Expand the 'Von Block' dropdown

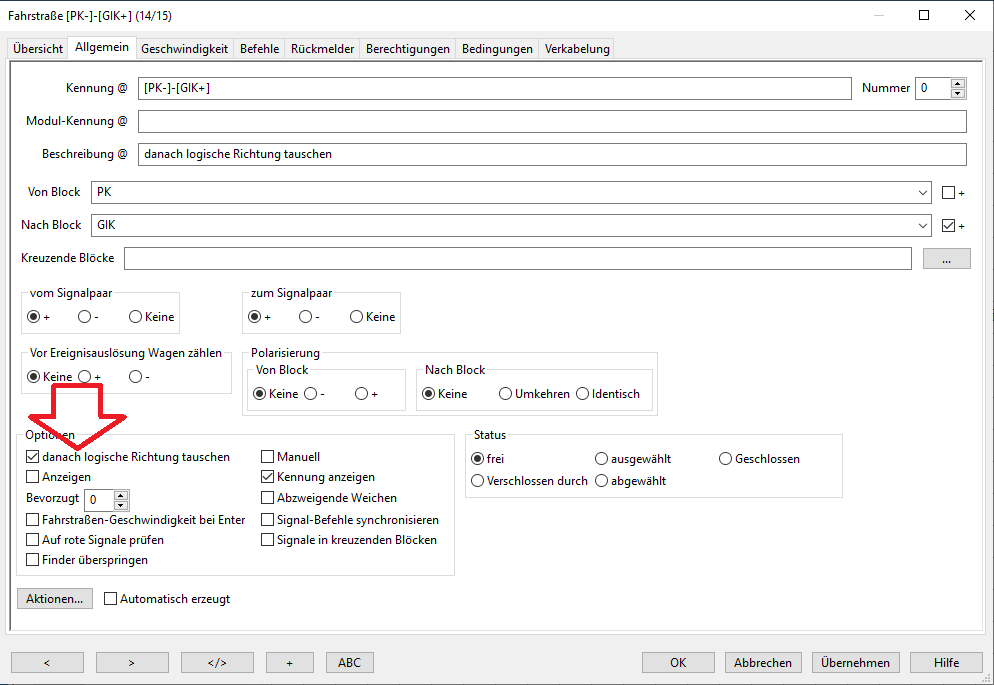tap(921, 192)
